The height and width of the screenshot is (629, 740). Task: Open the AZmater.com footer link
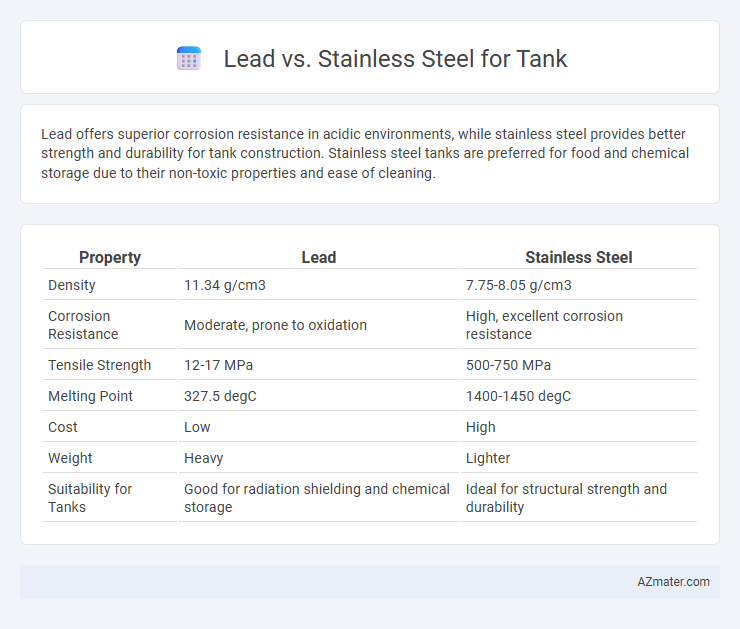pos(673,582)
